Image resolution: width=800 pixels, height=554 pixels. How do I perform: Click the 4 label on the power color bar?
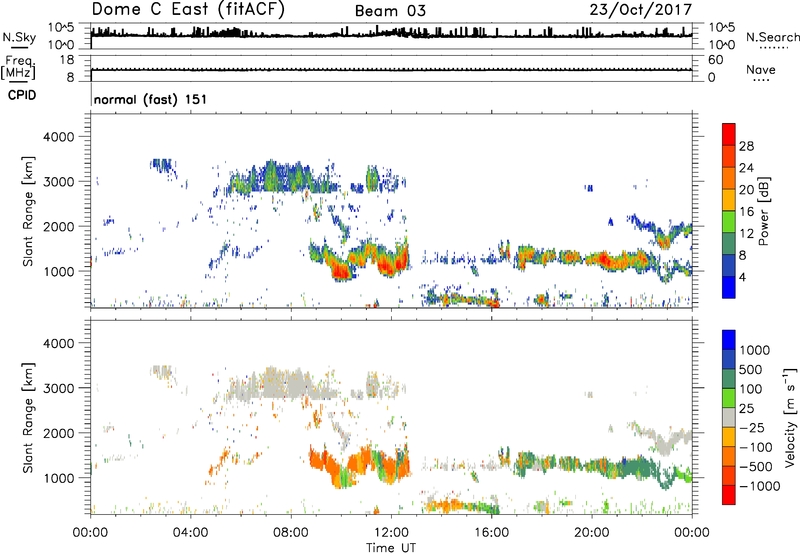click(743, 277)
